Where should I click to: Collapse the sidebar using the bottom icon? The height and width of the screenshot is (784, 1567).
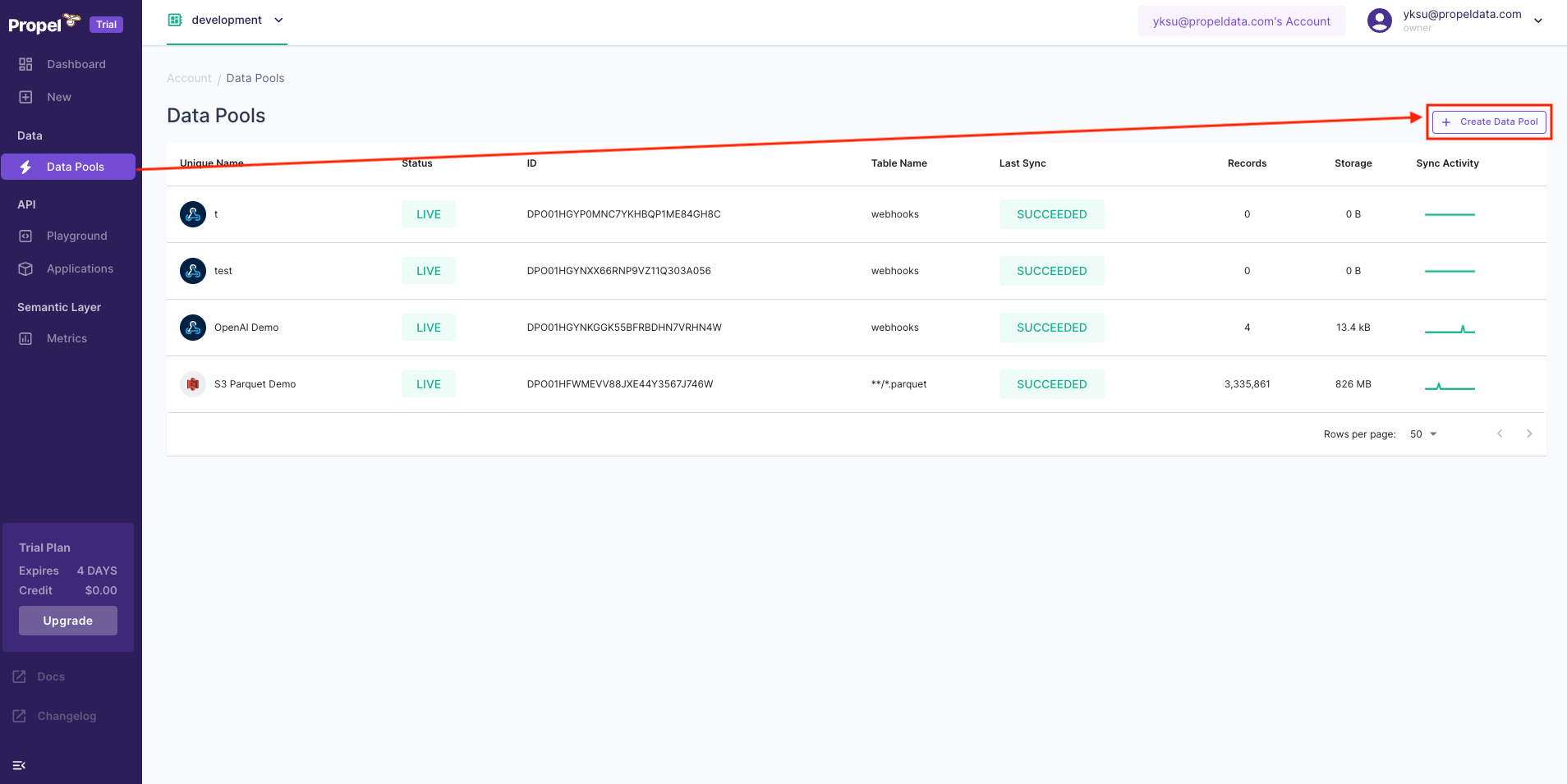point(19,764)
